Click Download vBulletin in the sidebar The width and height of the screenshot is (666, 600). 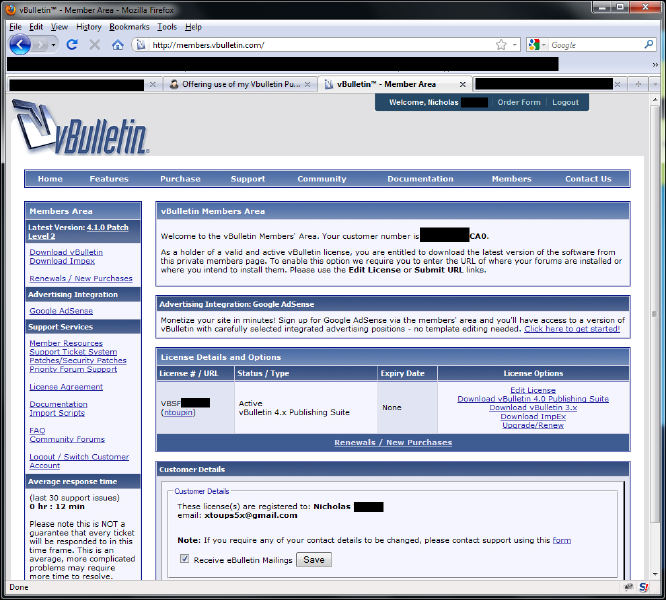pyautogui.click(x=66, y=252)
